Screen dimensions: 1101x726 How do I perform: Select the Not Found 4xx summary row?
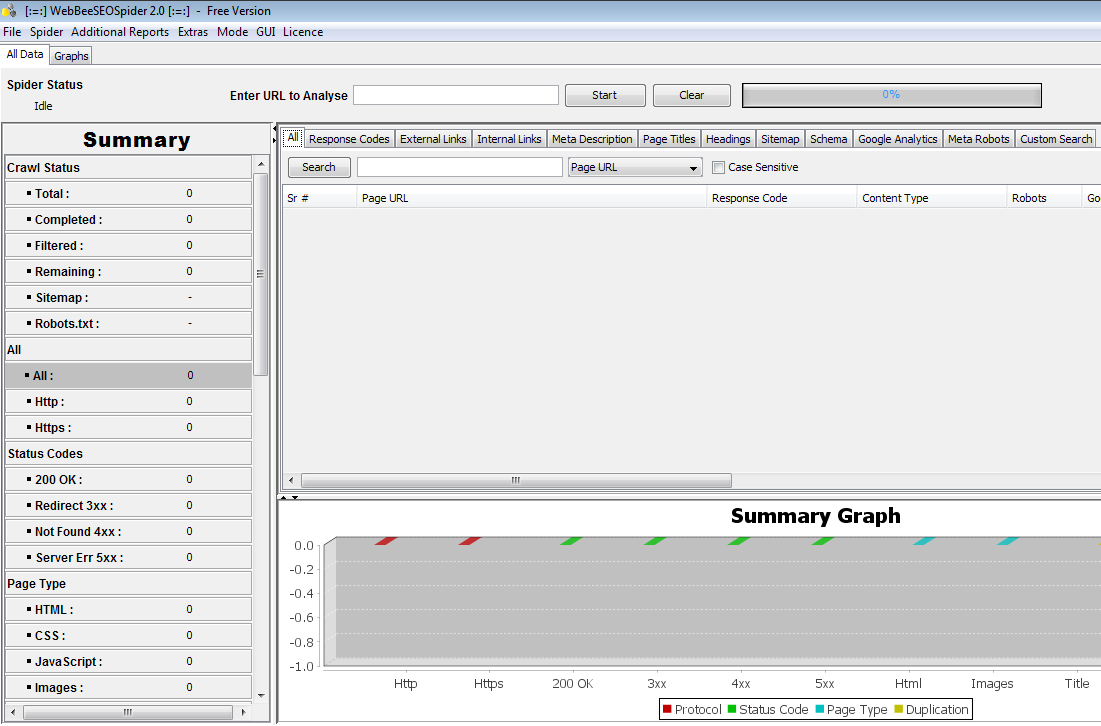128,532
